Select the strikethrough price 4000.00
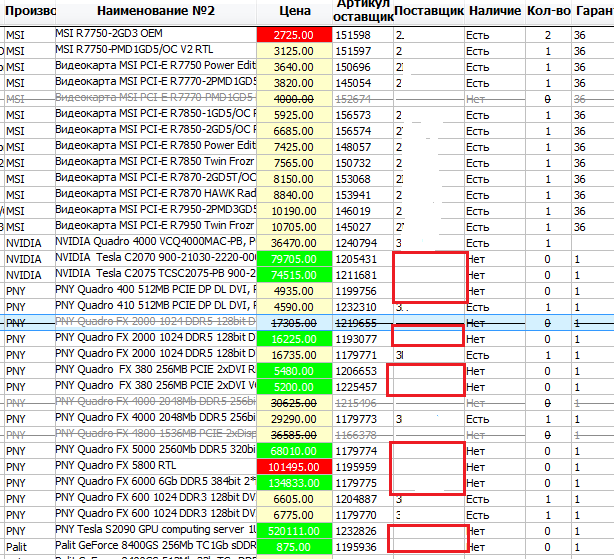The width and height of the screenshot is (614, 559). point(294,99)
